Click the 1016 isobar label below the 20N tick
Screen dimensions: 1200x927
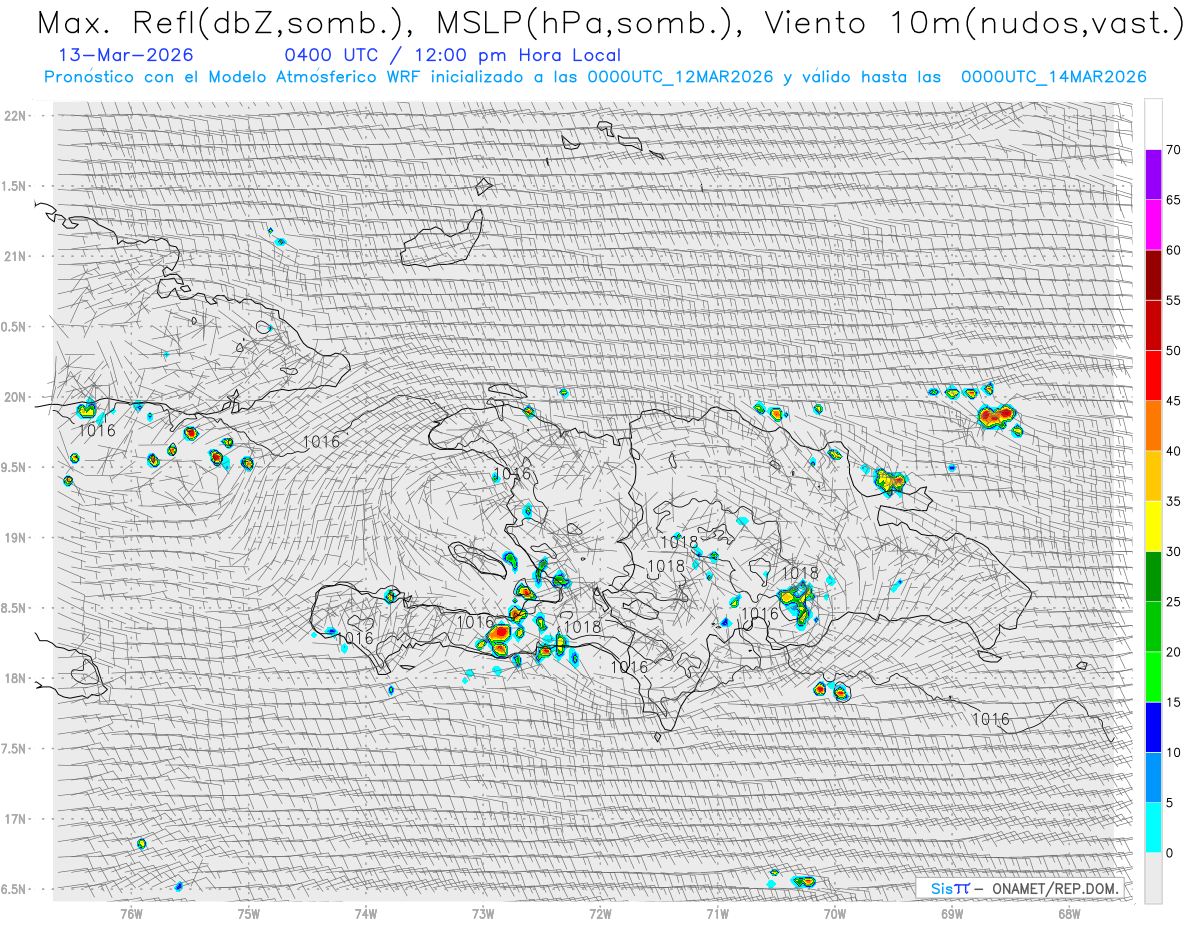coord(97,431)
